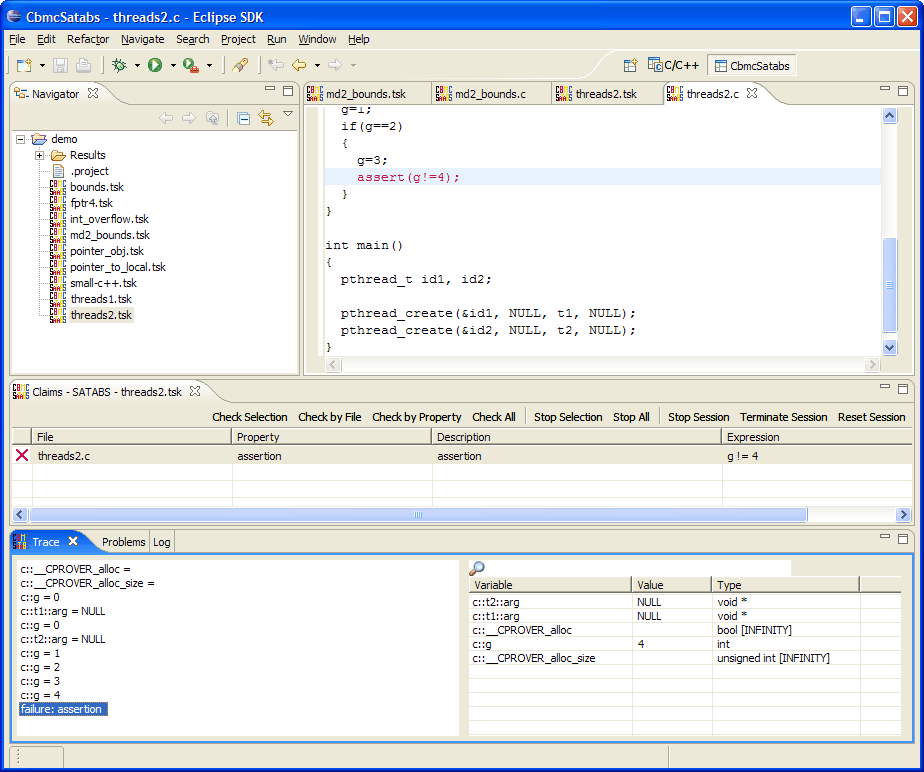Image resolution: width=924 pixels, height=772 pixels.
Task: Maximize the editor area
Action: [903, 90]
